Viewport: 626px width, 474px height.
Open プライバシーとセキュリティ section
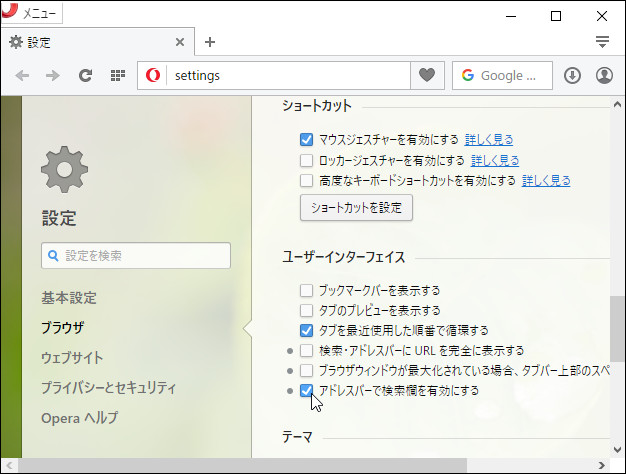click(x=108, y=388)
